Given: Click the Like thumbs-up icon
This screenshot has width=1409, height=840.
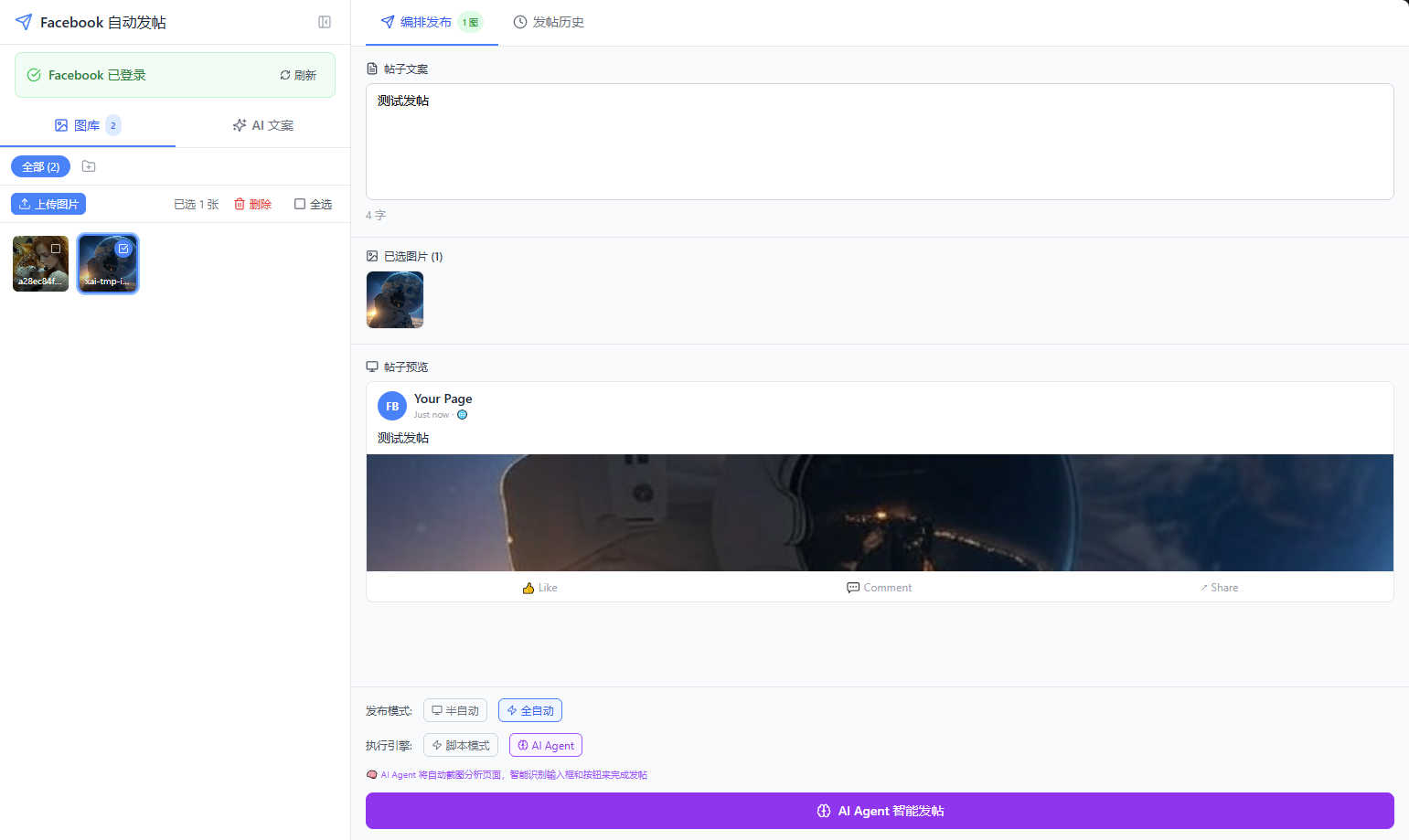Looking at the screenshot, I should pyautogui.click(x=528, y=588).
